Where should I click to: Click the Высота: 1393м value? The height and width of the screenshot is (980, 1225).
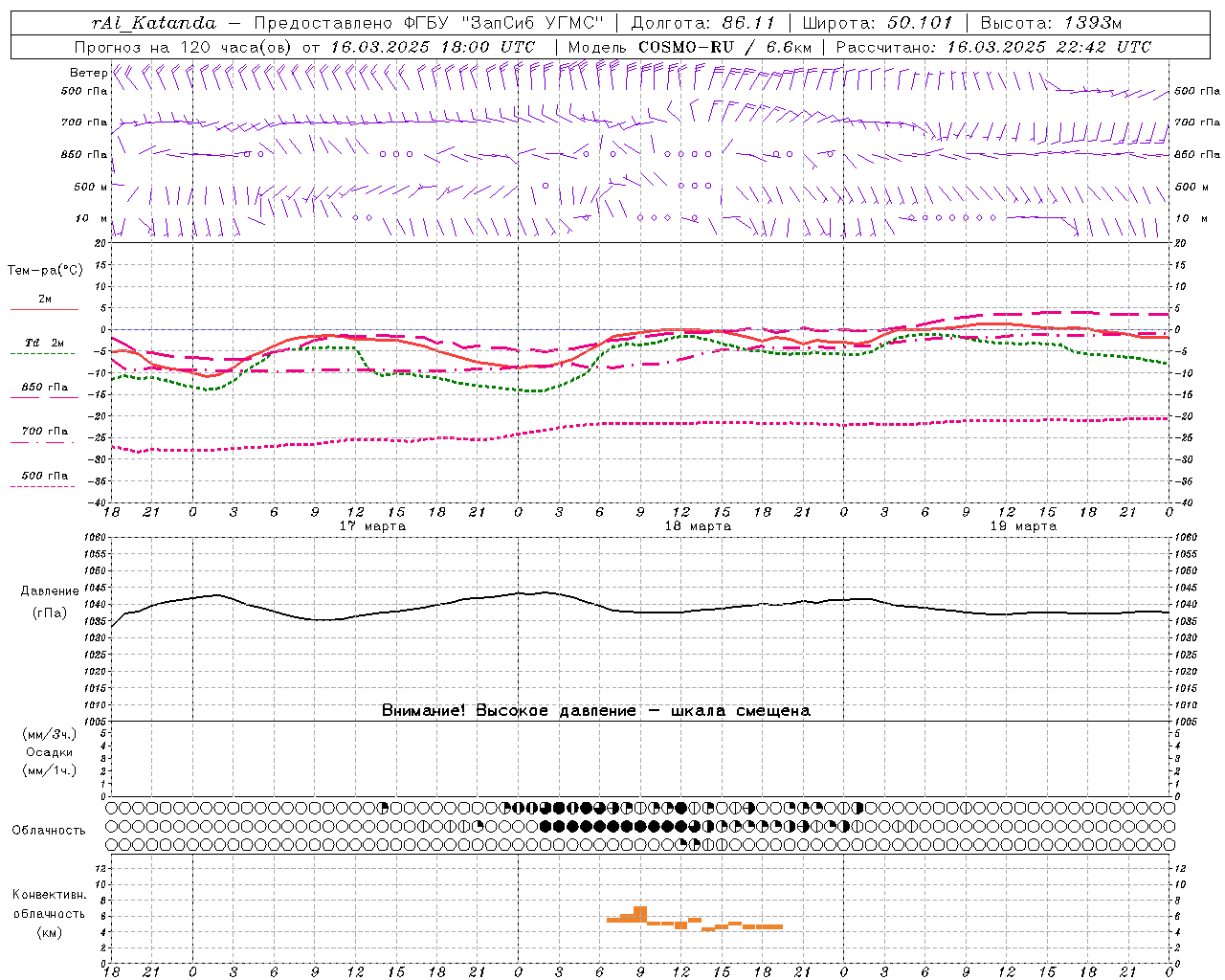coord(1052,23)
